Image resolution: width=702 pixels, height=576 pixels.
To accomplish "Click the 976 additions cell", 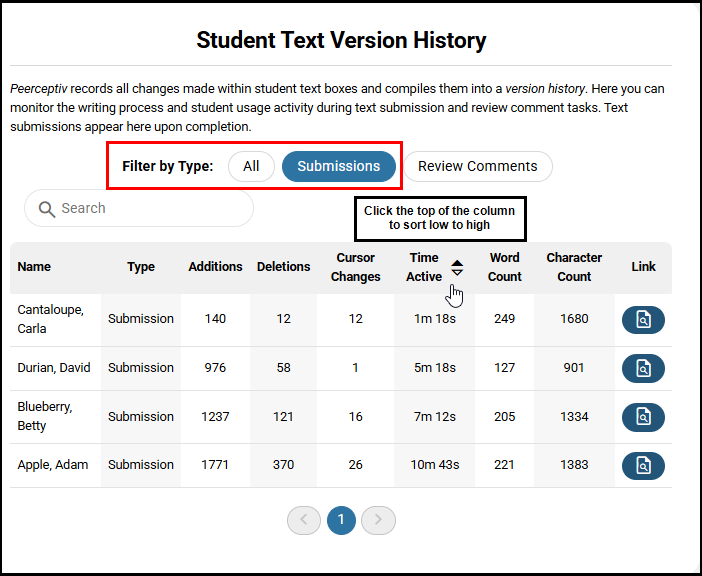I will [x=215, y=367].
